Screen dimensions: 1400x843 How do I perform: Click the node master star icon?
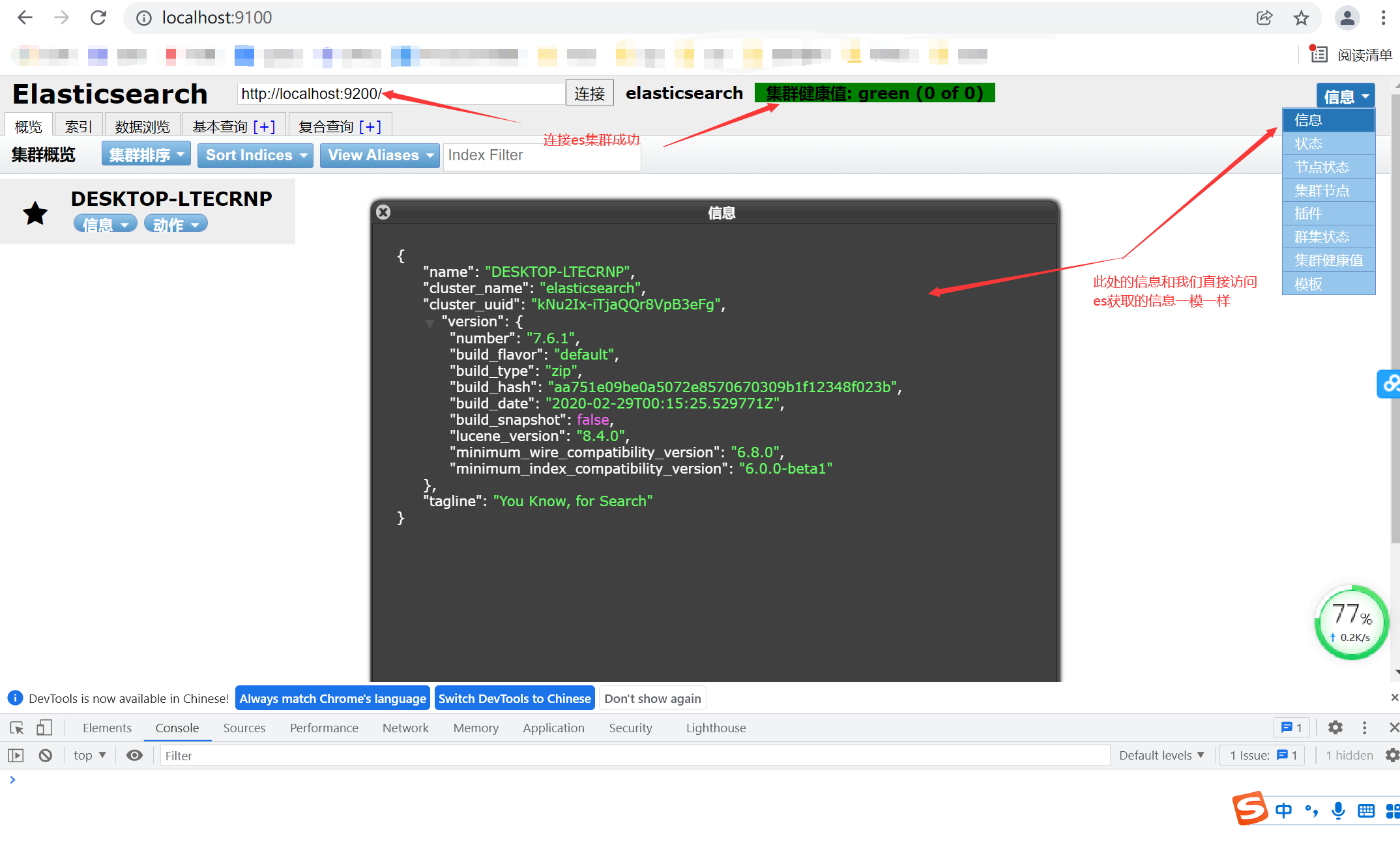click(35, 213)
